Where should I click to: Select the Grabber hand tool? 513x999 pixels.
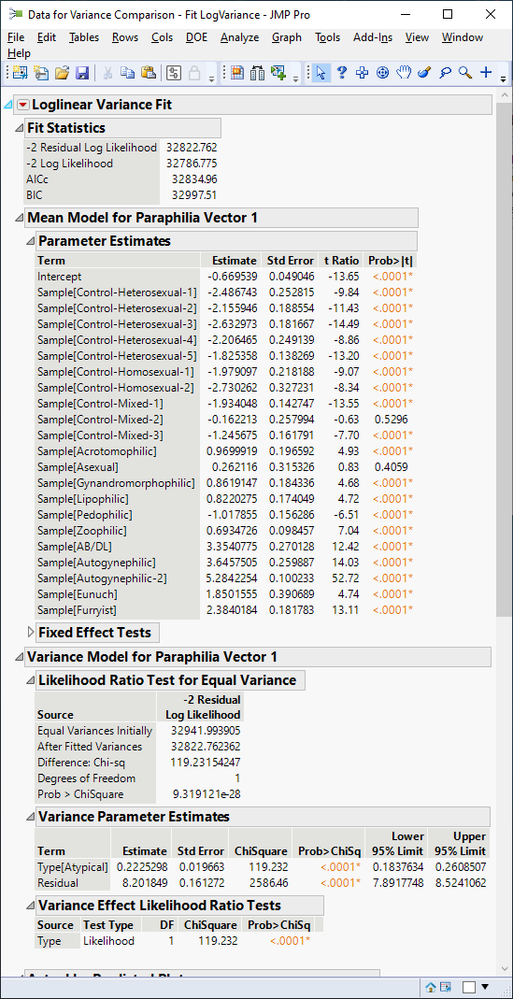pos(403,73)
